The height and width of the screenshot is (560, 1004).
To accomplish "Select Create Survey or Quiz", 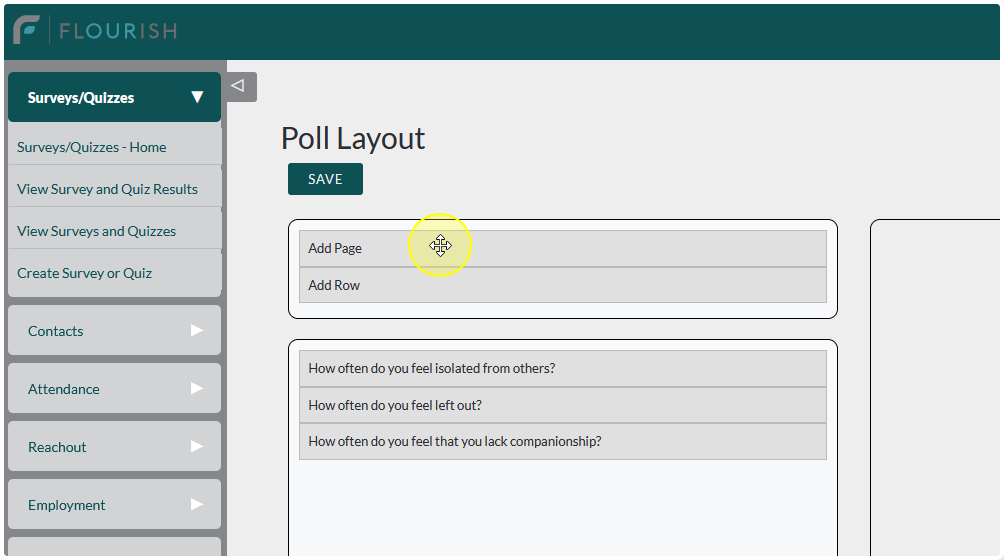I will tap(84, 273).
